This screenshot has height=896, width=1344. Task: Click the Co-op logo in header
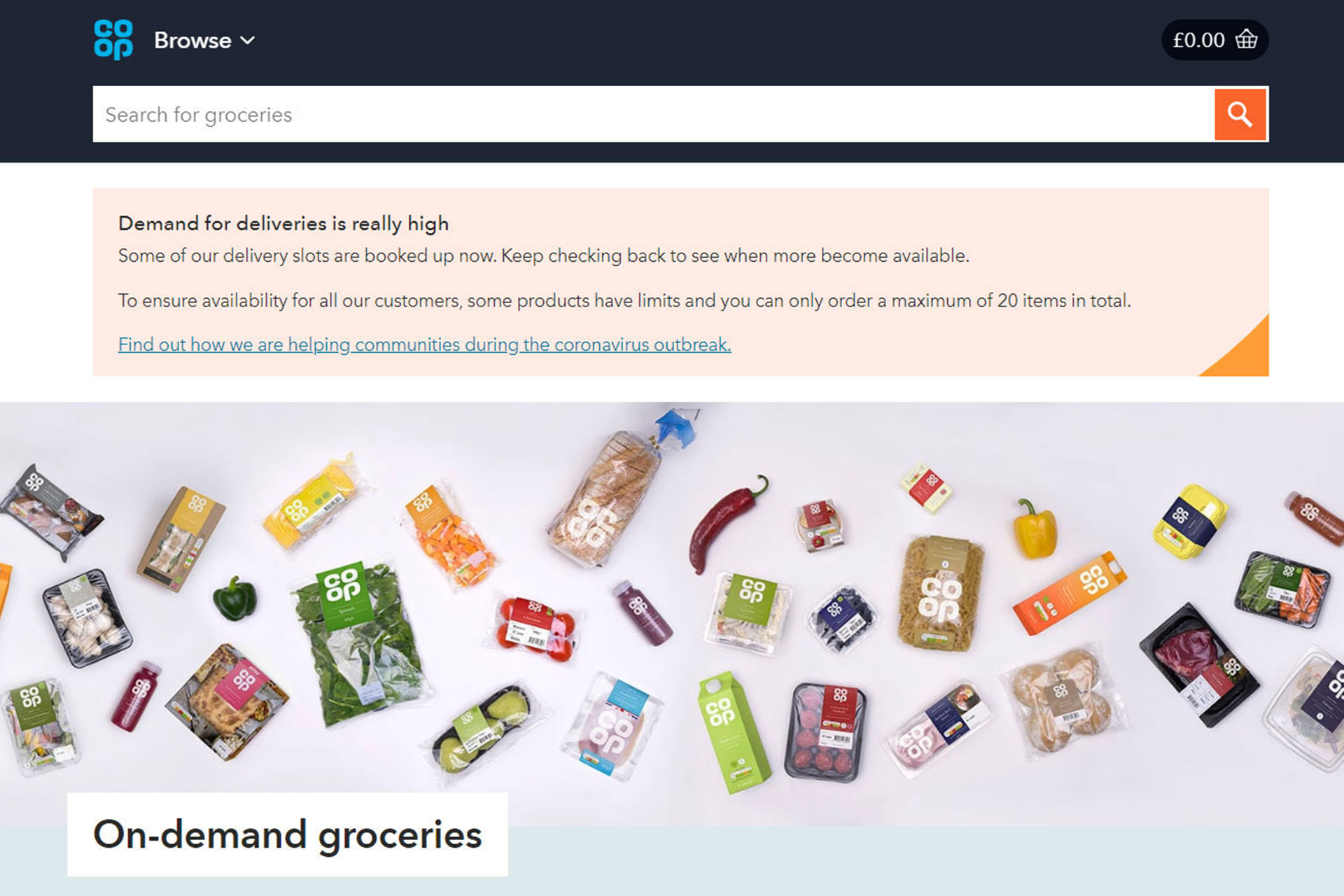[113, 39]
